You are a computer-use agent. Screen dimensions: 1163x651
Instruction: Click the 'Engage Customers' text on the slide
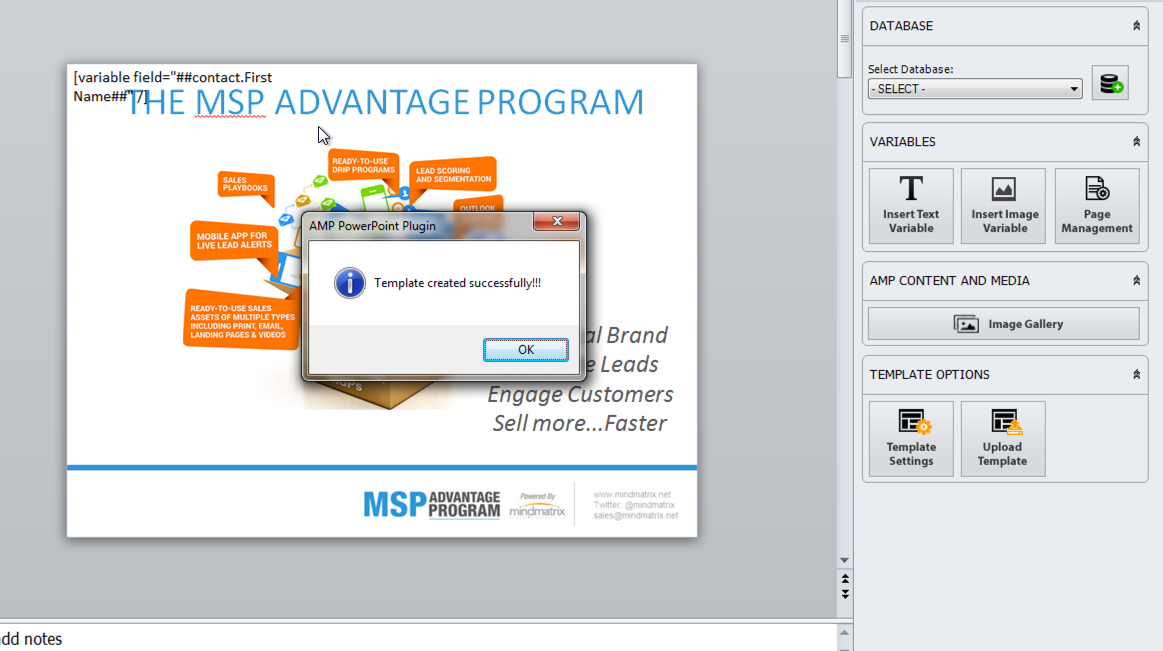click(x=580, y=394)
